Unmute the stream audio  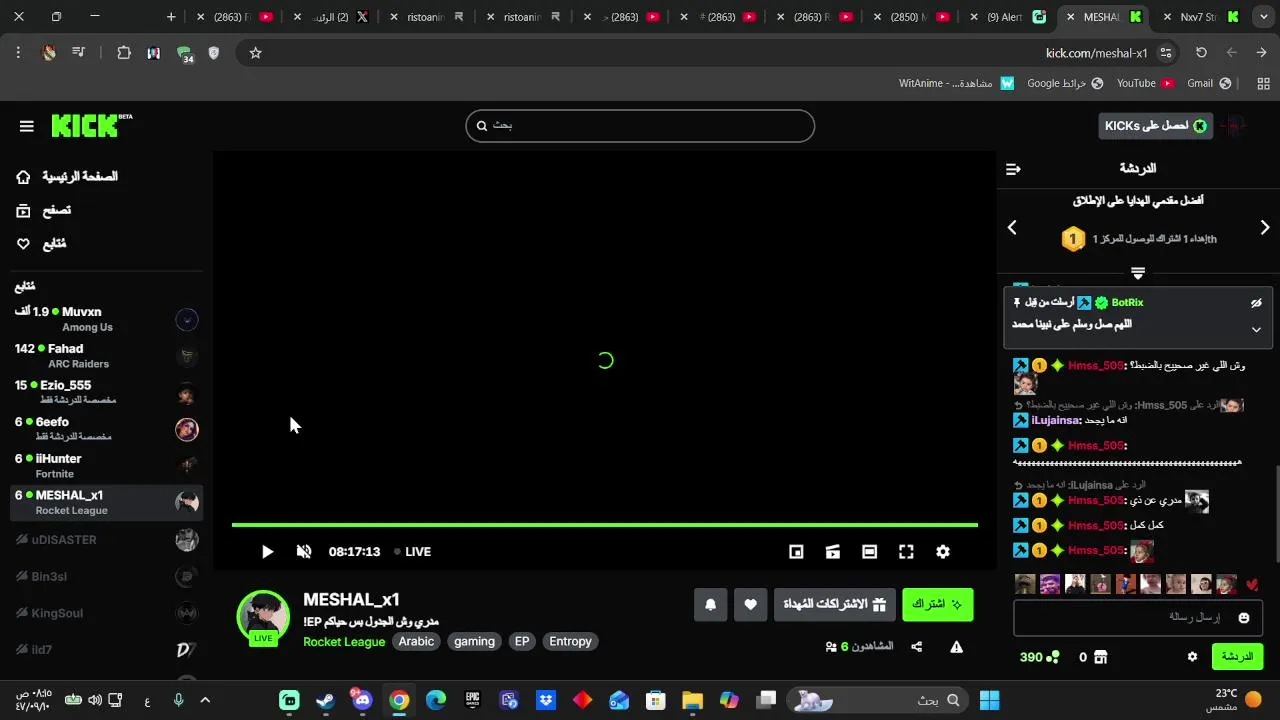(304, 552)
